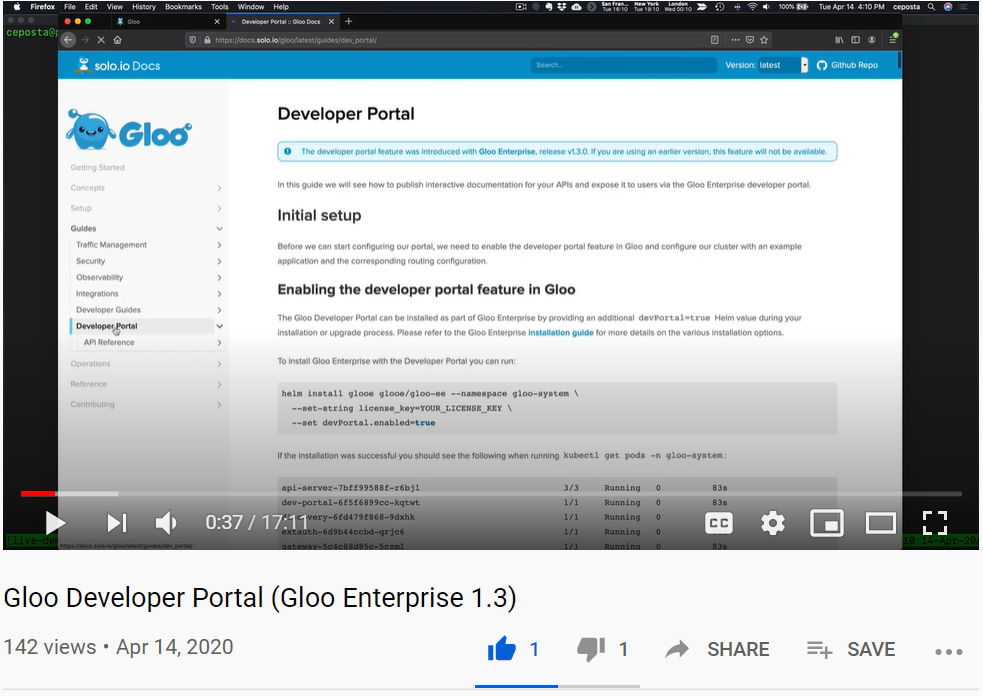Screen dimensions: 983x696
Task: Mute the video volume
Action: point(166,522)
